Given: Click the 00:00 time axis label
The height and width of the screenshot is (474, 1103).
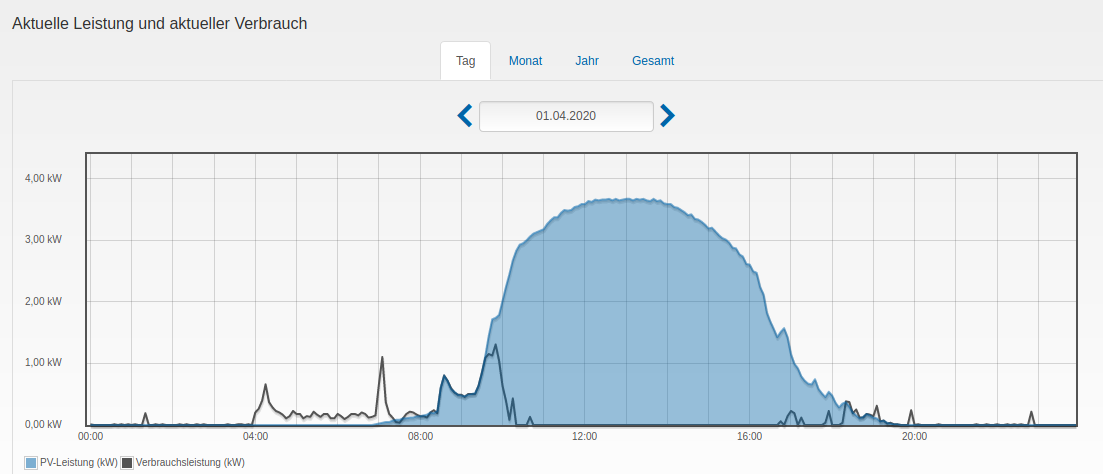Looking at the screenshot, I should pos(91,437).
